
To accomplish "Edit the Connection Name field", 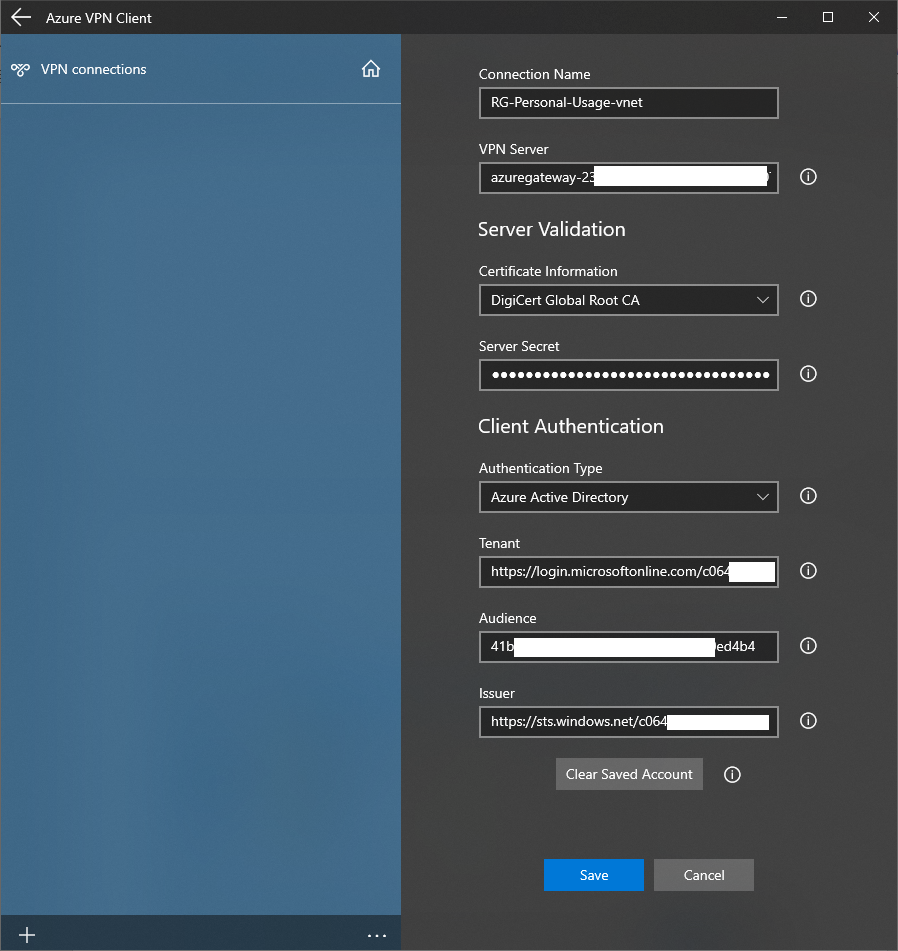I will (629, 103).
